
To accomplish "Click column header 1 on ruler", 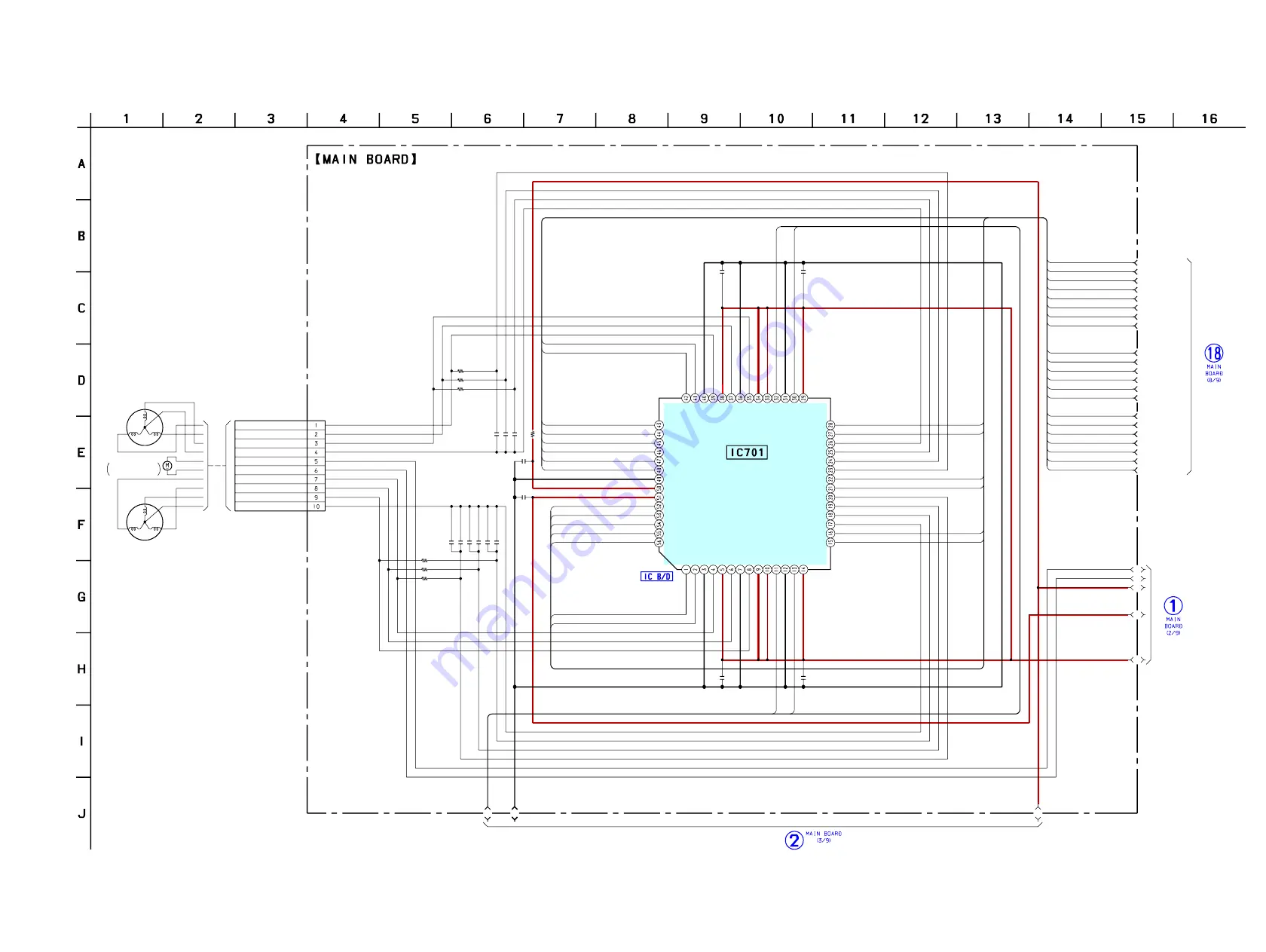I will (x=127, y=118).
